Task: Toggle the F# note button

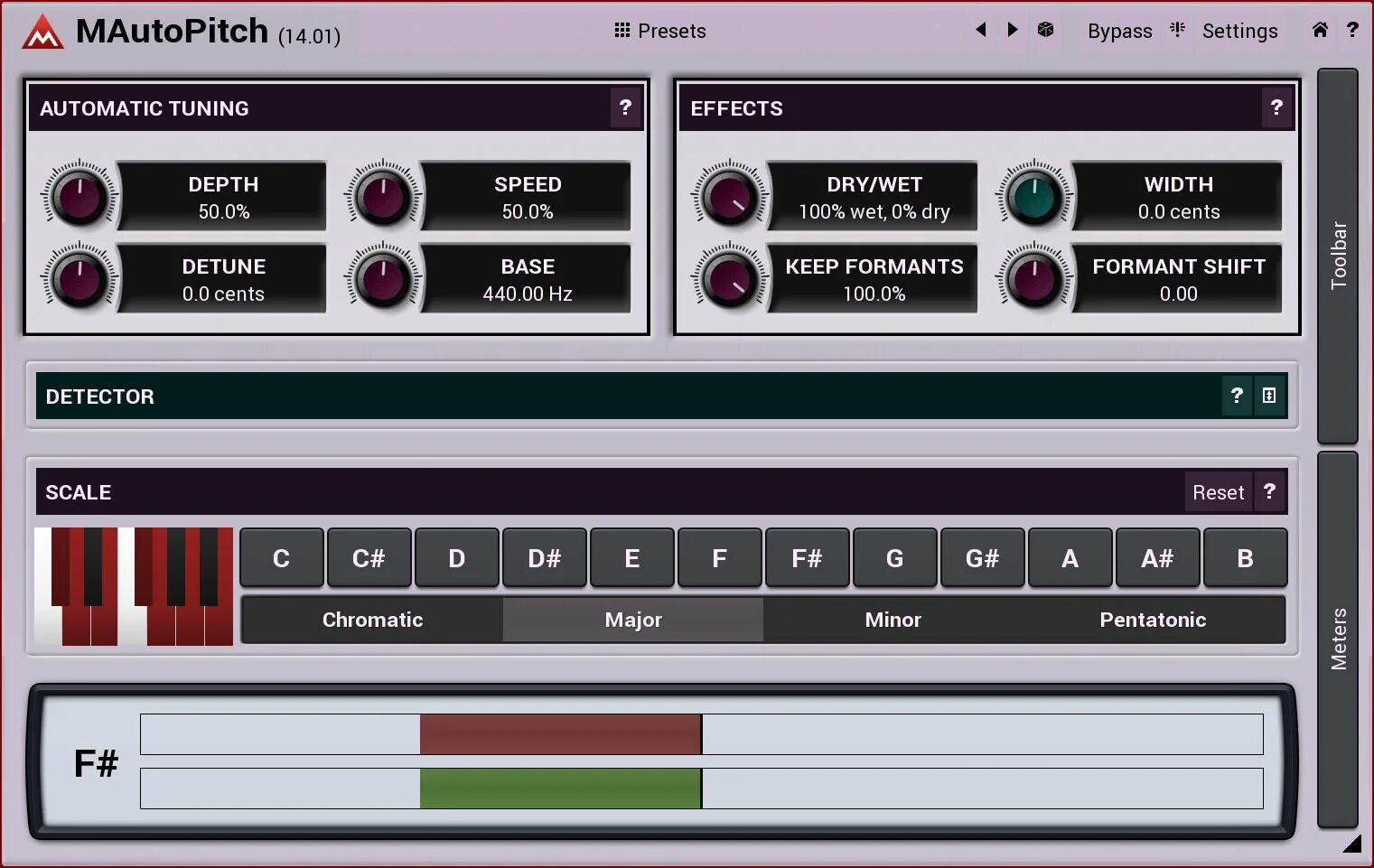Action: point(807,558)
